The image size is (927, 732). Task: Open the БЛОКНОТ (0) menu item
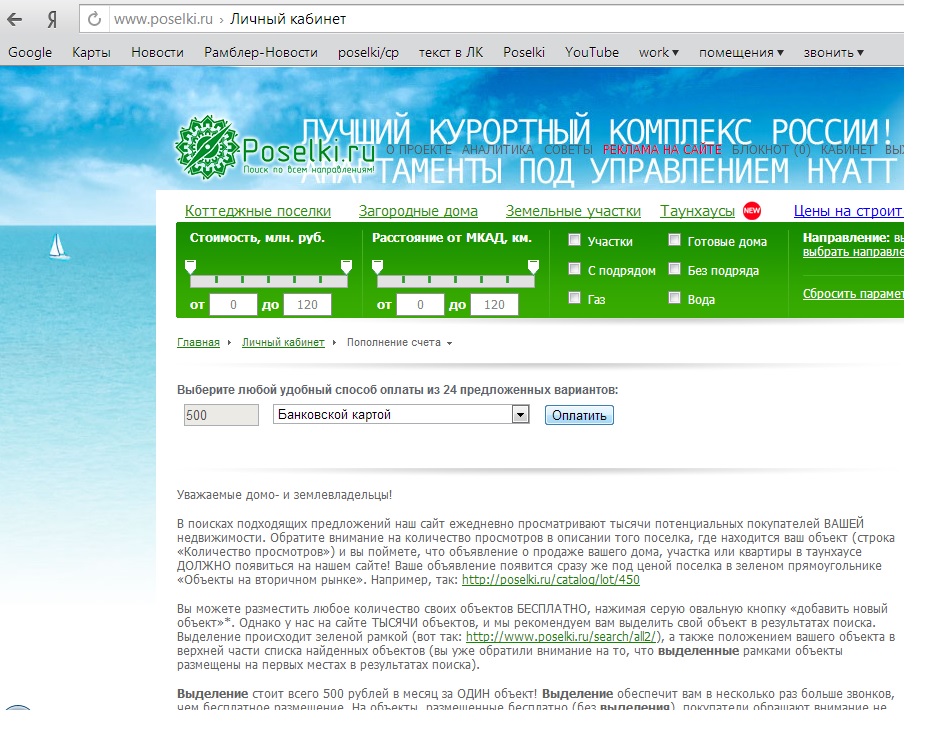tap(772, 150)
